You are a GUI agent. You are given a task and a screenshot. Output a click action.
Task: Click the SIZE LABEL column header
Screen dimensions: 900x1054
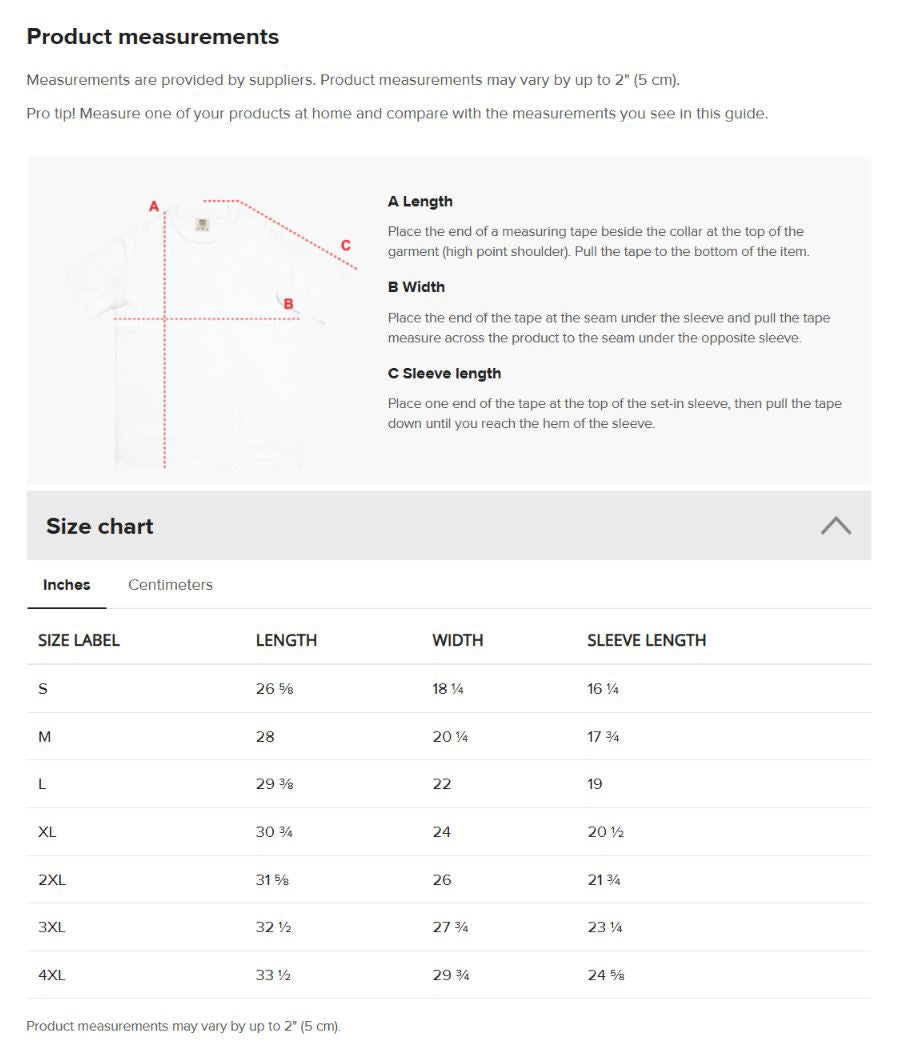pos(79,641)
